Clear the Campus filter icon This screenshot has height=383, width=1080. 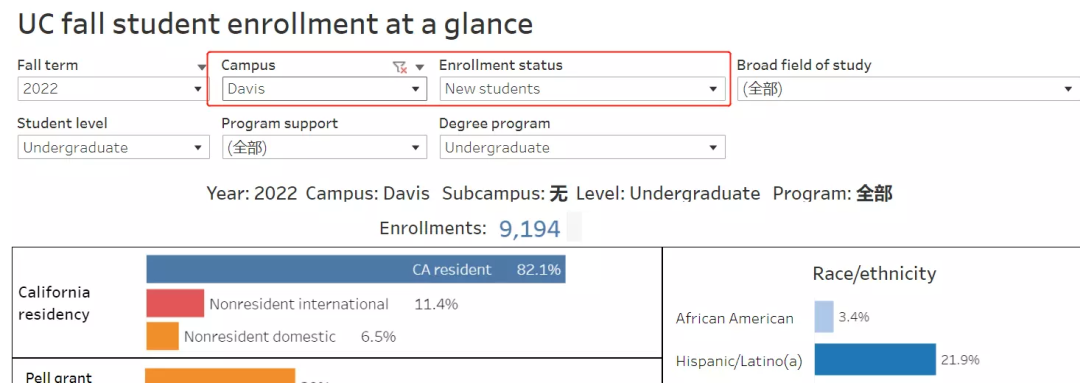pos(399,66)
